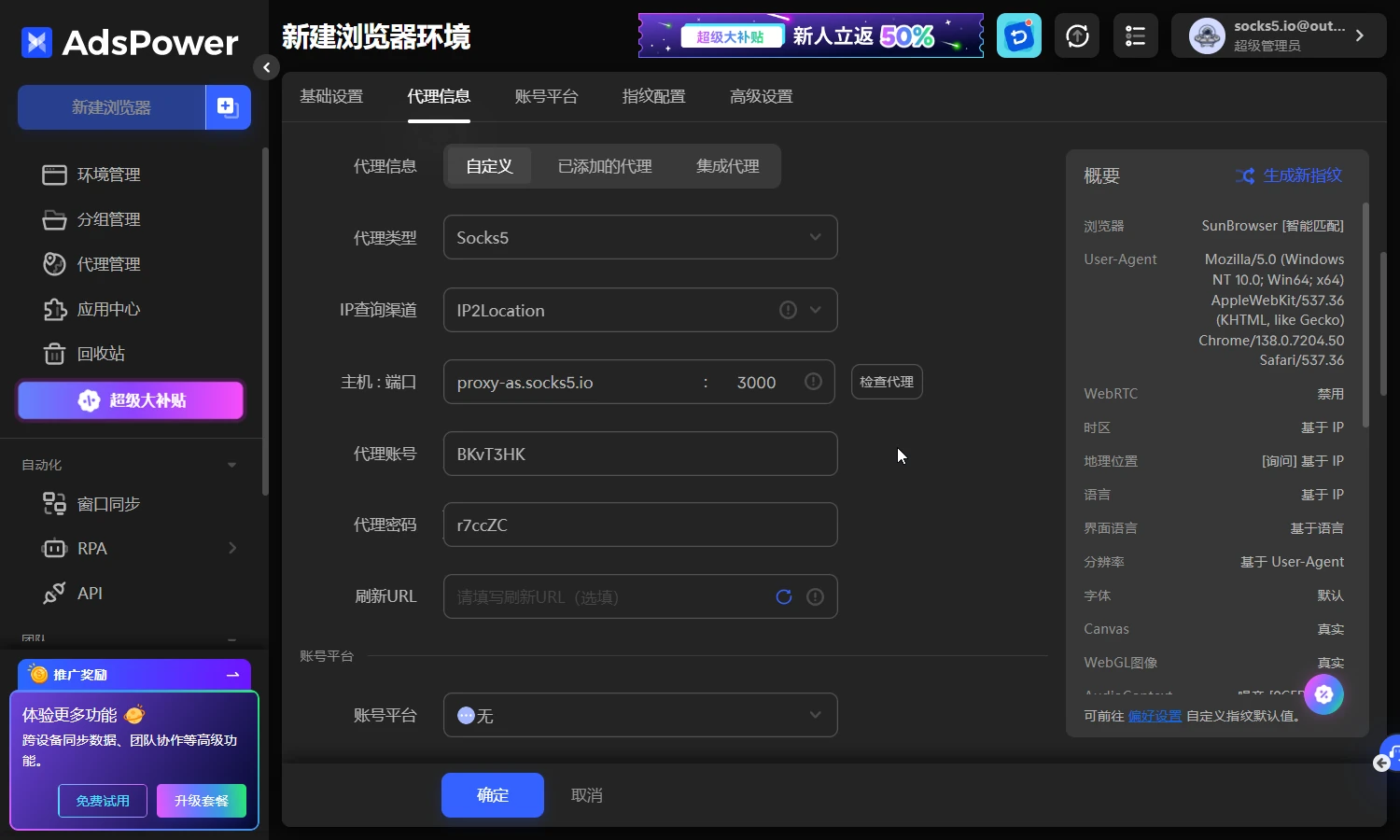Viewport: 1400px width, 840px height.
Task: Open the task list icon in the header
Action: pos(1135,36)
